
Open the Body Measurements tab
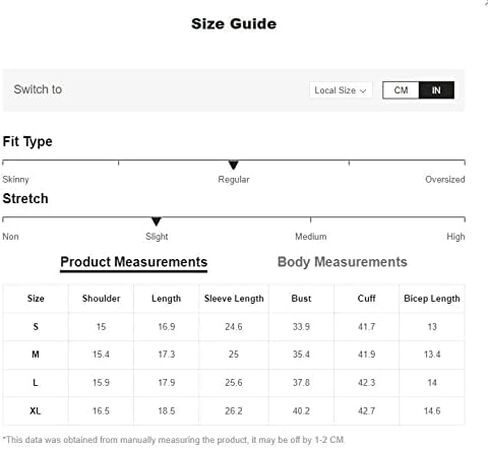click(x=342, y=262)
